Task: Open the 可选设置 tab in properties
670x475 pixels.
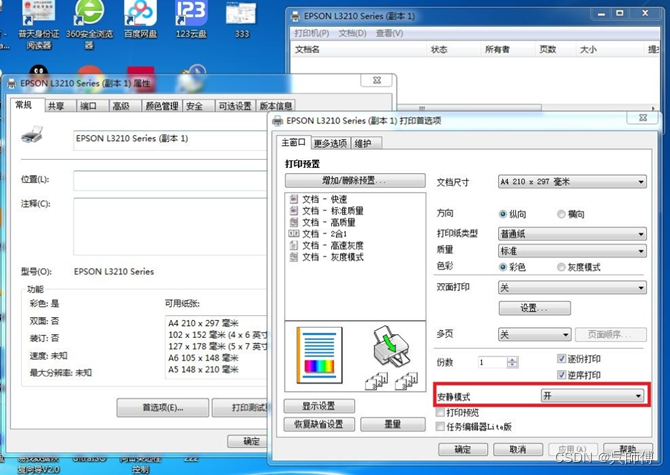Action: click(235, 106)
